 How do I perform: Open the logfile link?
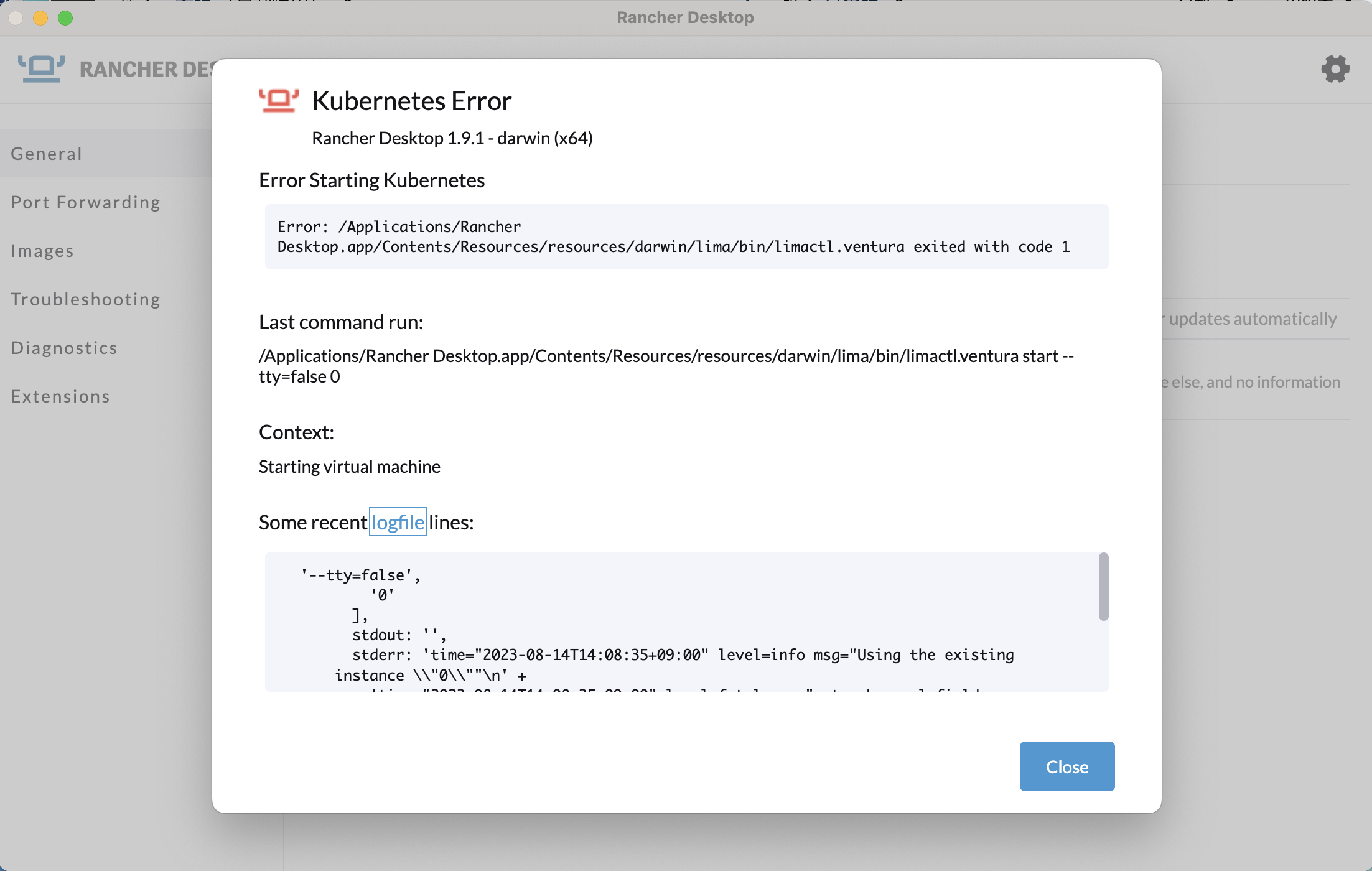click(398, 522)
